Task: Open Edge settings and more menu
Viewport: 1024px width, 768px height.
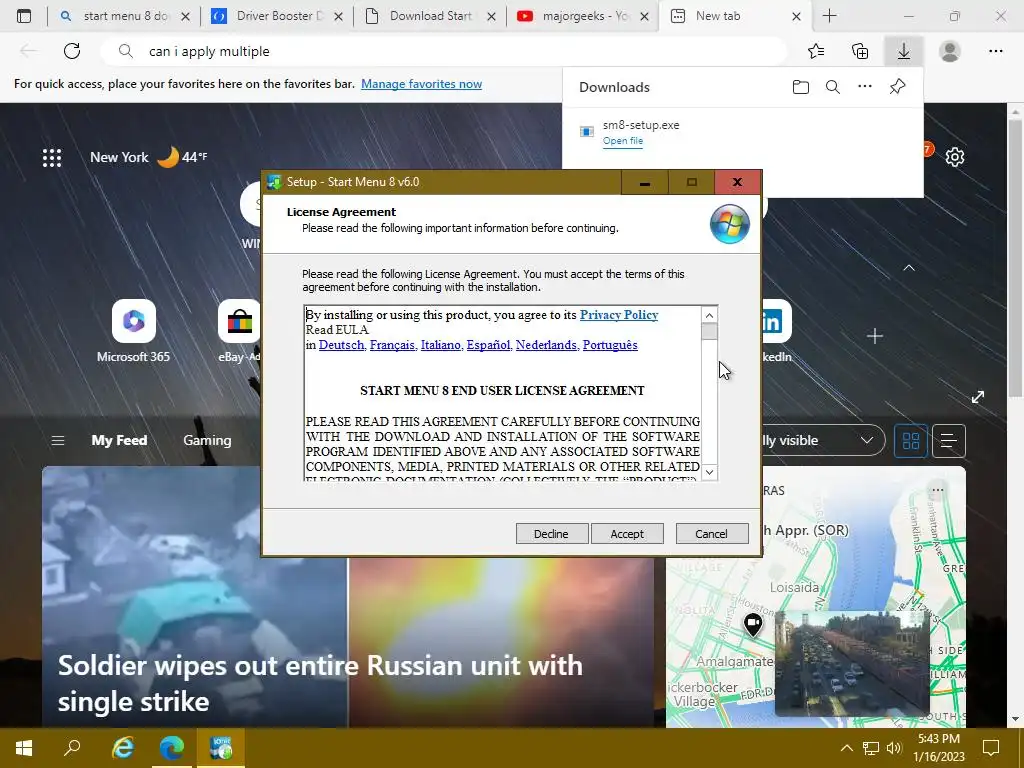Action: click(x=995, y=51)
